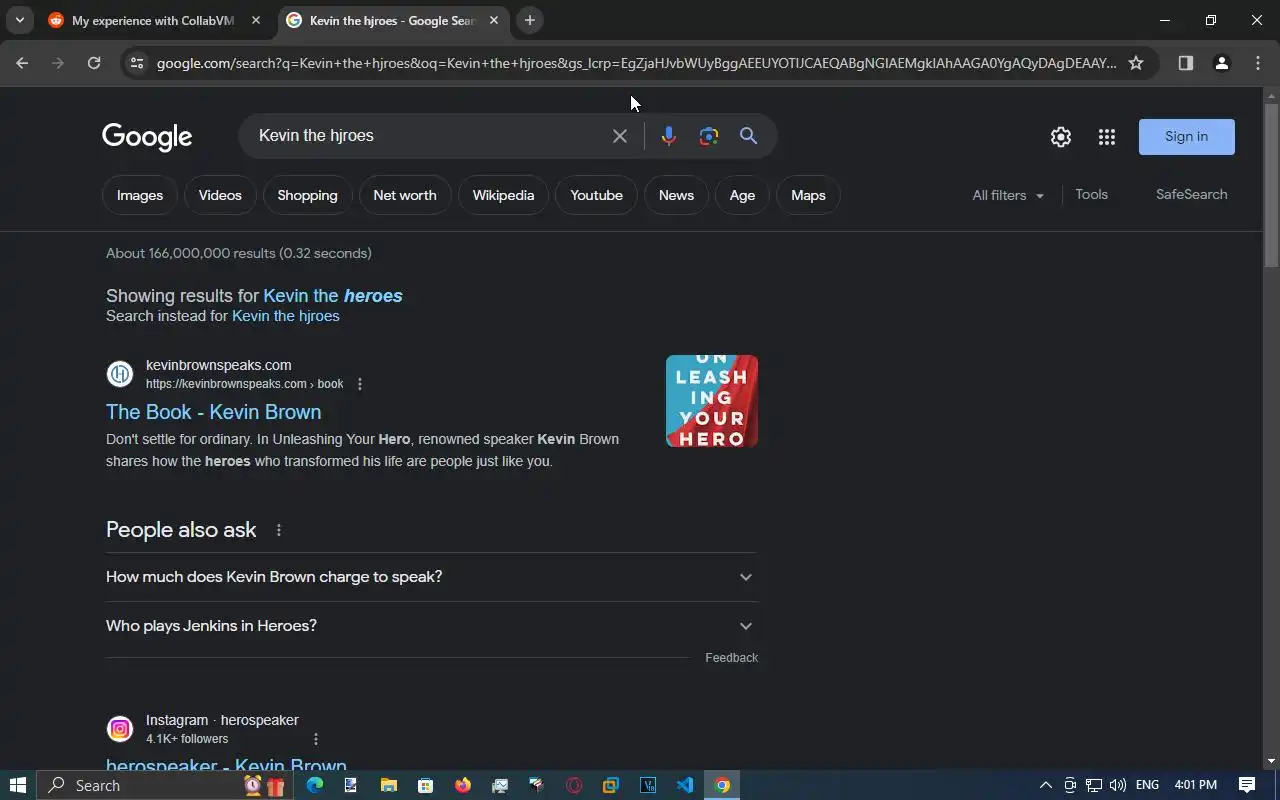The image size is (1280, 800).
Task: Start voice search with microphone icon
Action: point(669,136)
